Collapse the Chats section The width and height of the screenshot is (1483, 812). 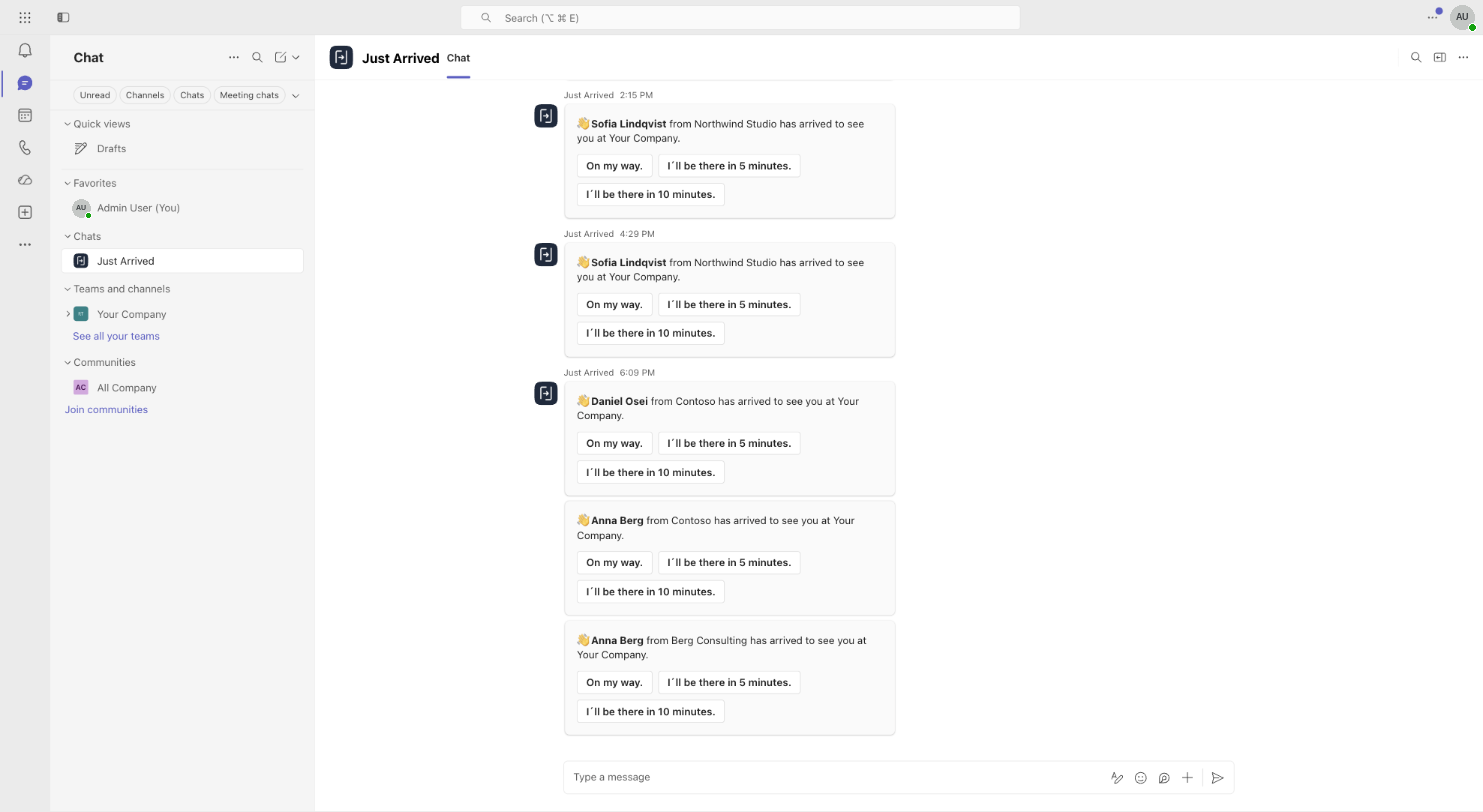[67, 236]
